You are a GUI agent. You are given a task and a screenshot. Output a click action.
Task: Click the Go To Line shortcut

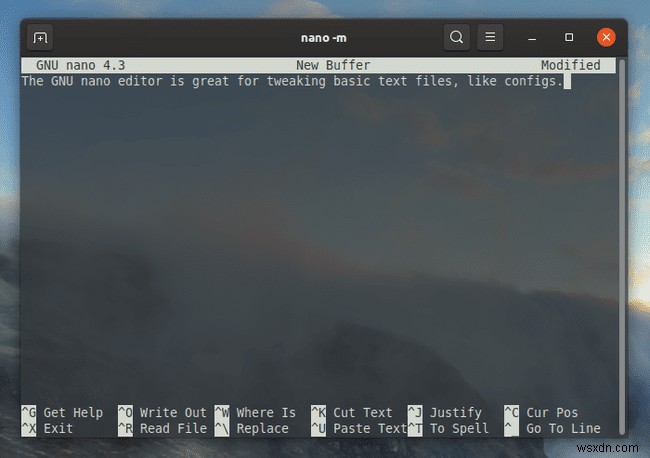(x=553, y=428)
